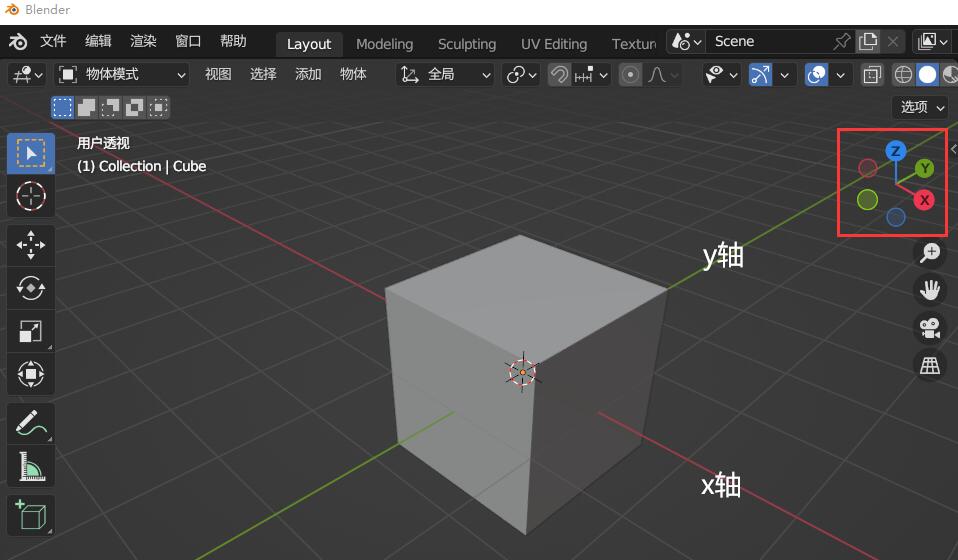Switch to wireframe shading mode

point(903,75)
